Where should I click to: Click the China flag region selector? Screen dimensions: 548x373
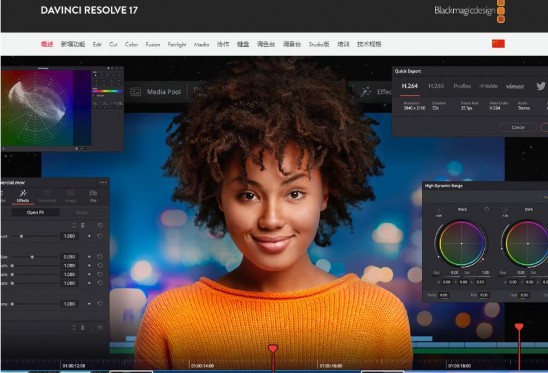pyautogui.click(x=498, y=44)
